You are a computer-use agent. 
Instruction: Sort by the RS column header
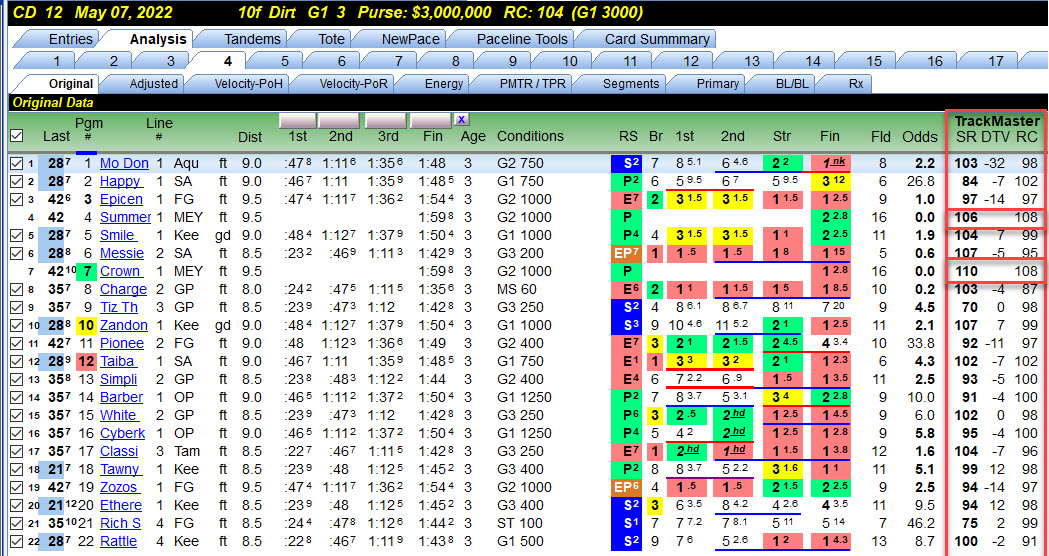click(628, 136)
